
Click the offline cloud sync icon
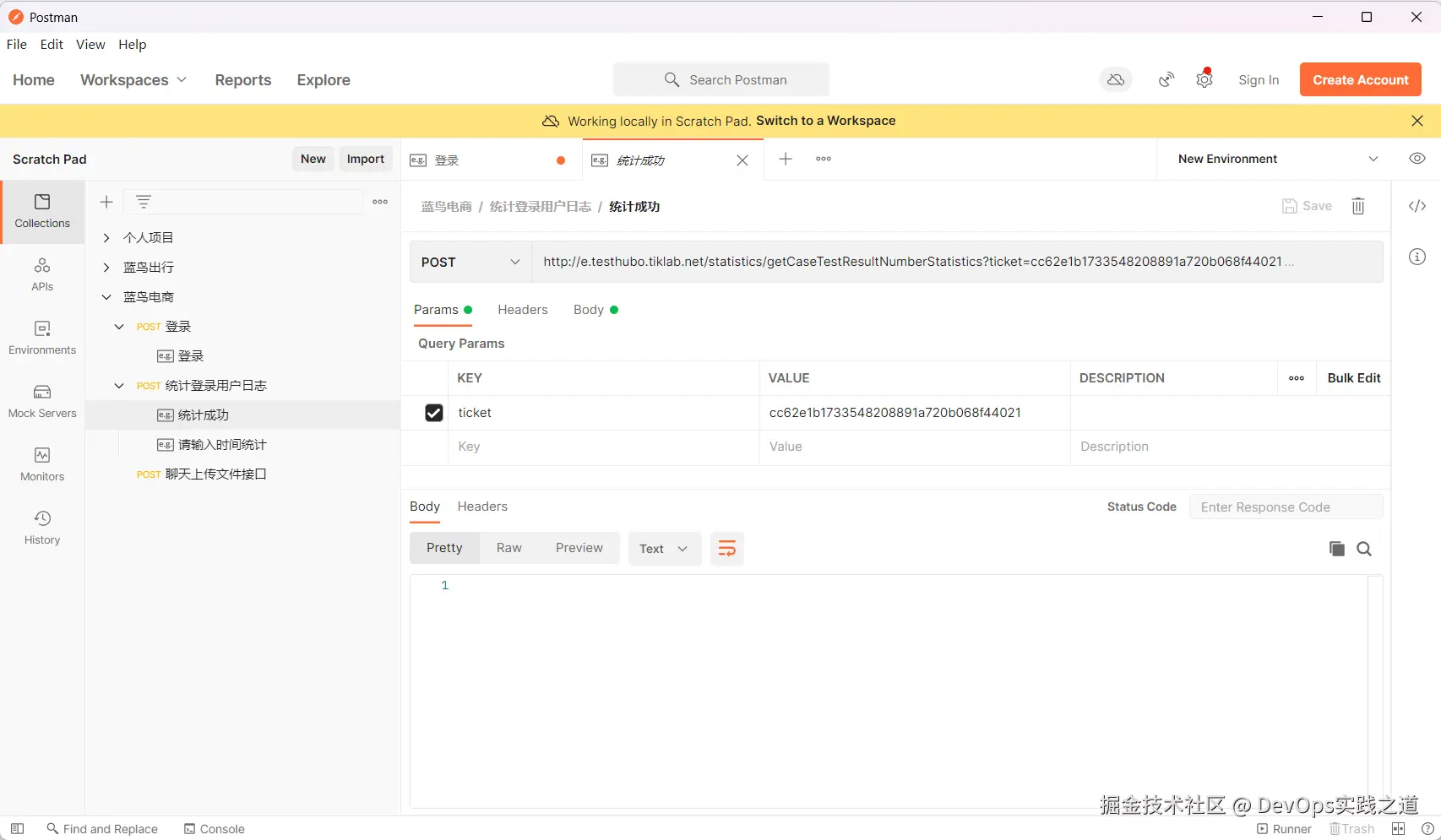[1116, 79]
